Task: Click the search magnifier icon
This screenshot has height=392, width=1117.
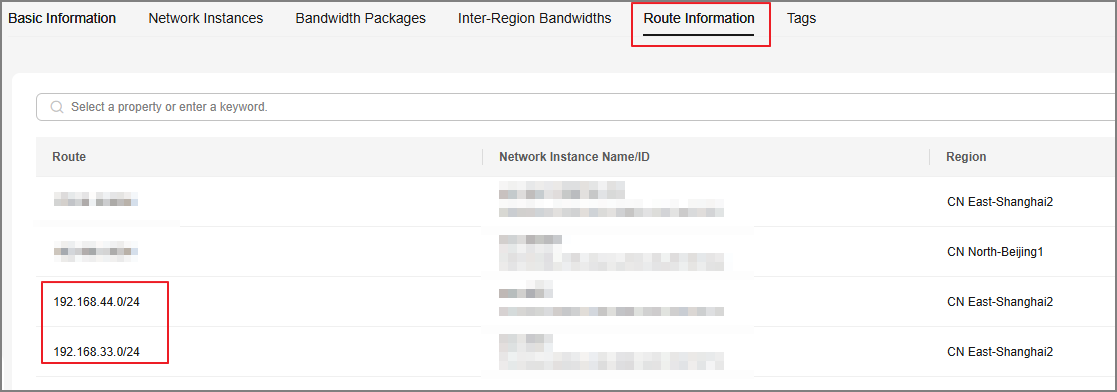Action: (x=57, y=108)
